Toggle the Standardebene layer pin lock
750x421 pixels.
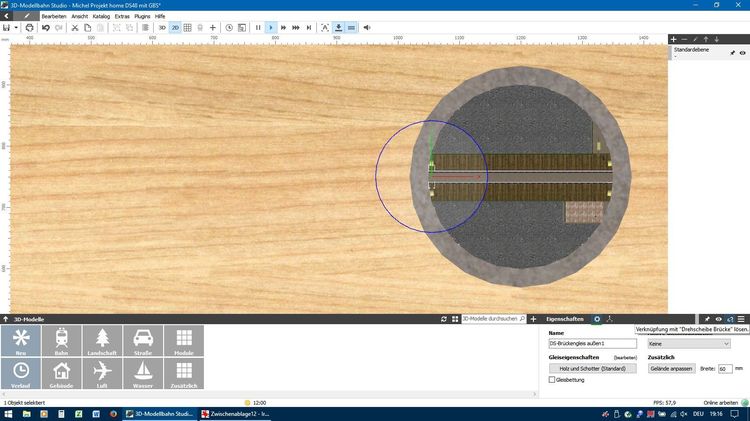(732, 53)
